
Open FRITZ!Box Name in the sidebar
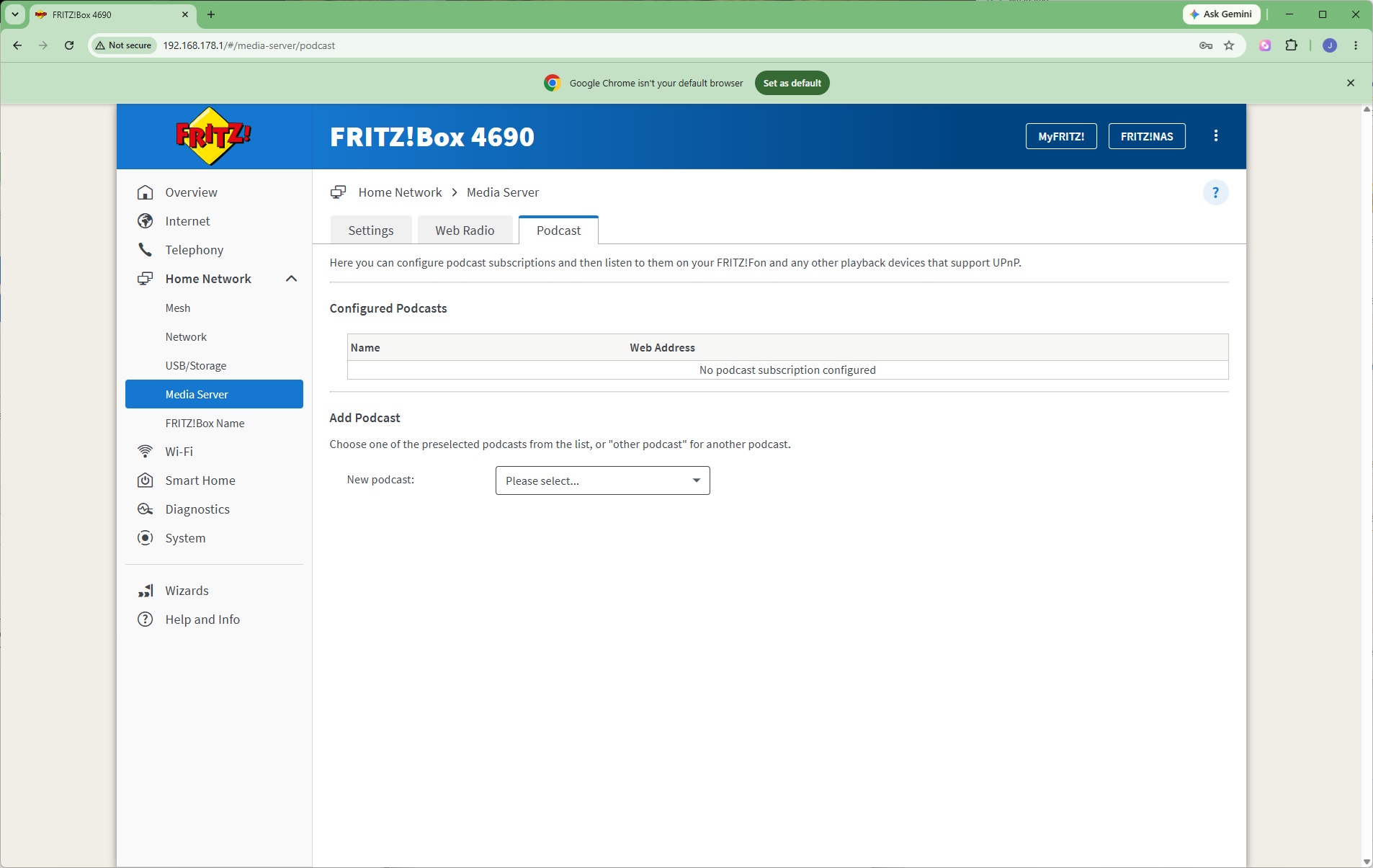tap(205, 423)
